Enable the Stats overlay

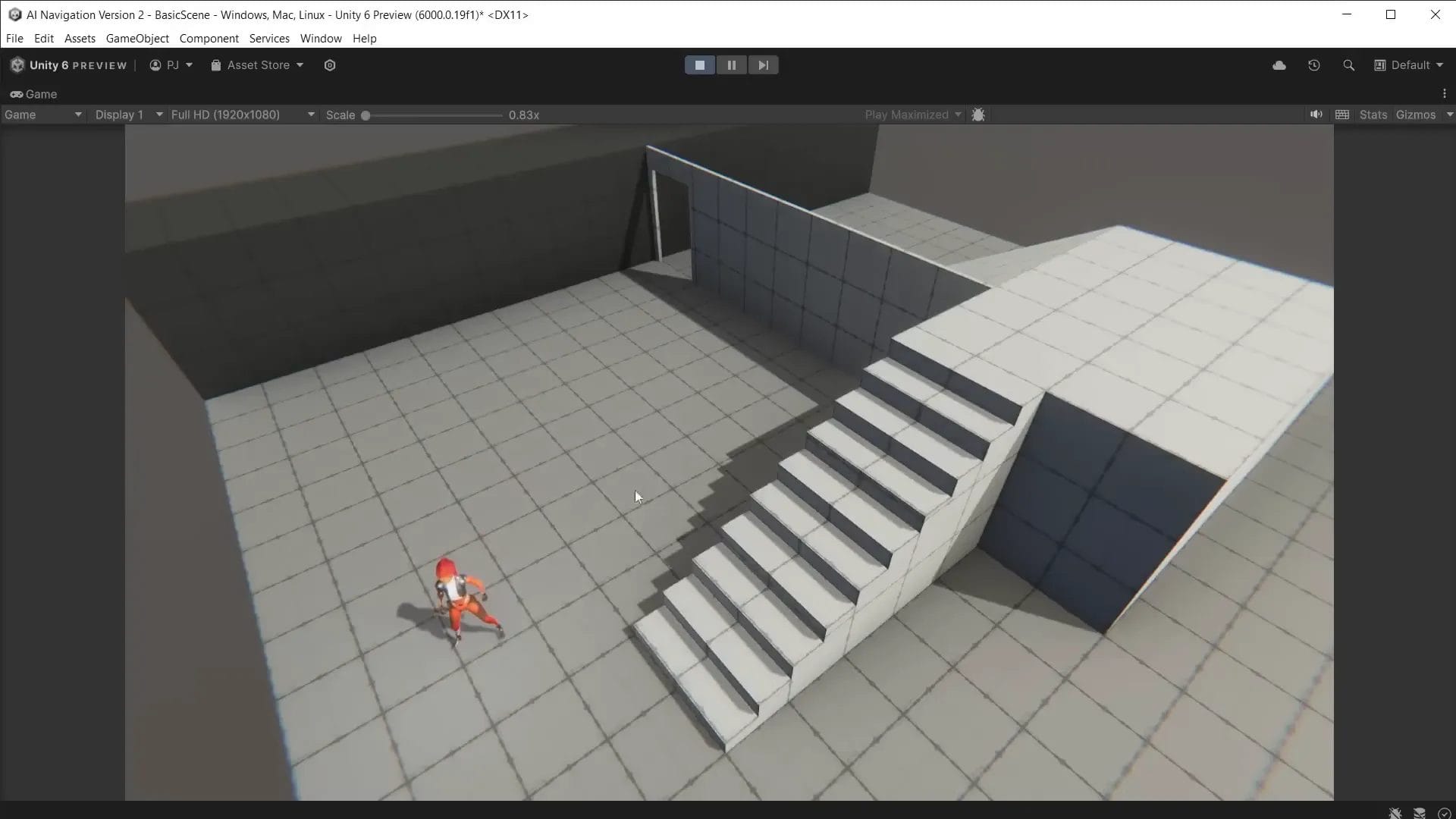point(1373,115)
